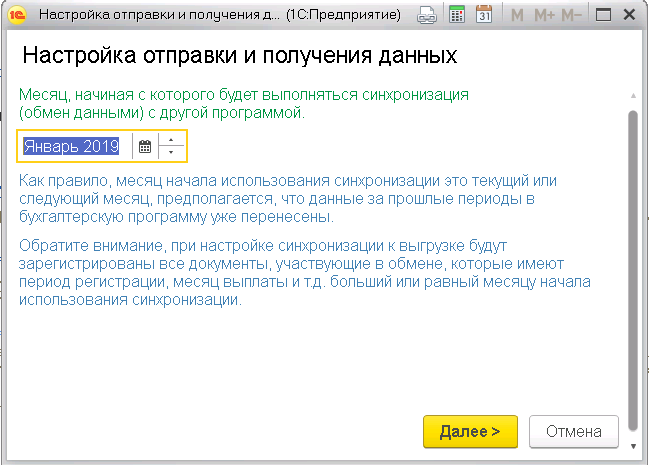Click the M memory button
This screenshot has width=649, height=465.
tap(517, 15)
